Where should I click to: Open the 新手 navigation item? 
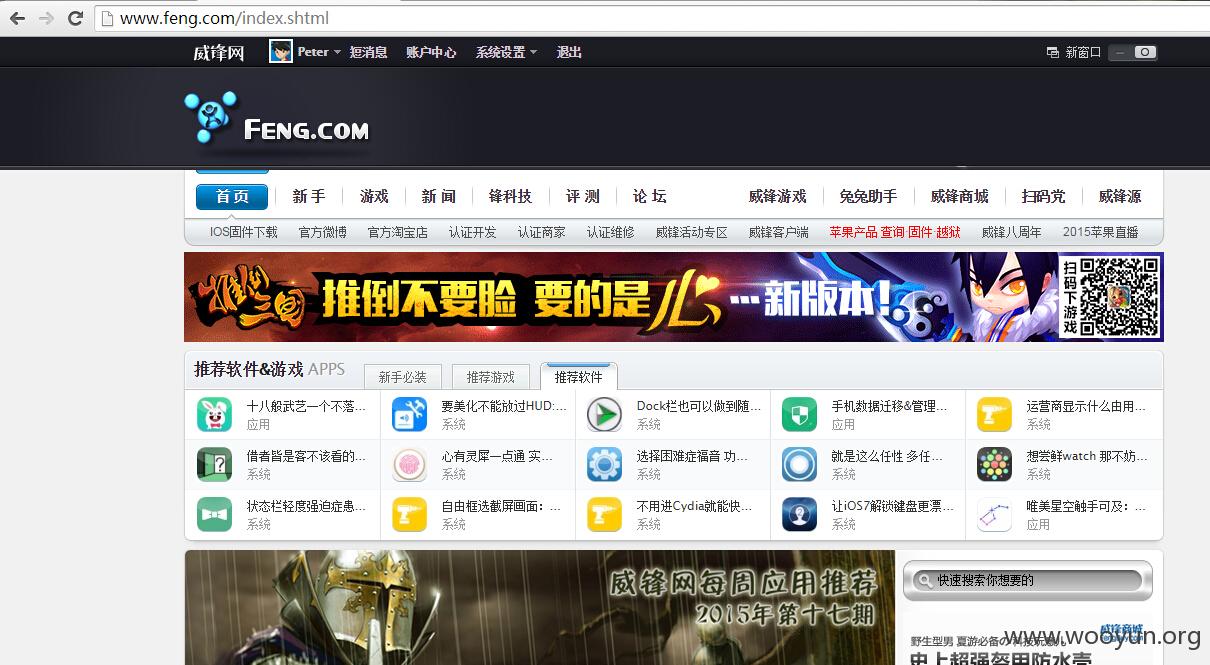pyautogui.click(x=309, y=196)
